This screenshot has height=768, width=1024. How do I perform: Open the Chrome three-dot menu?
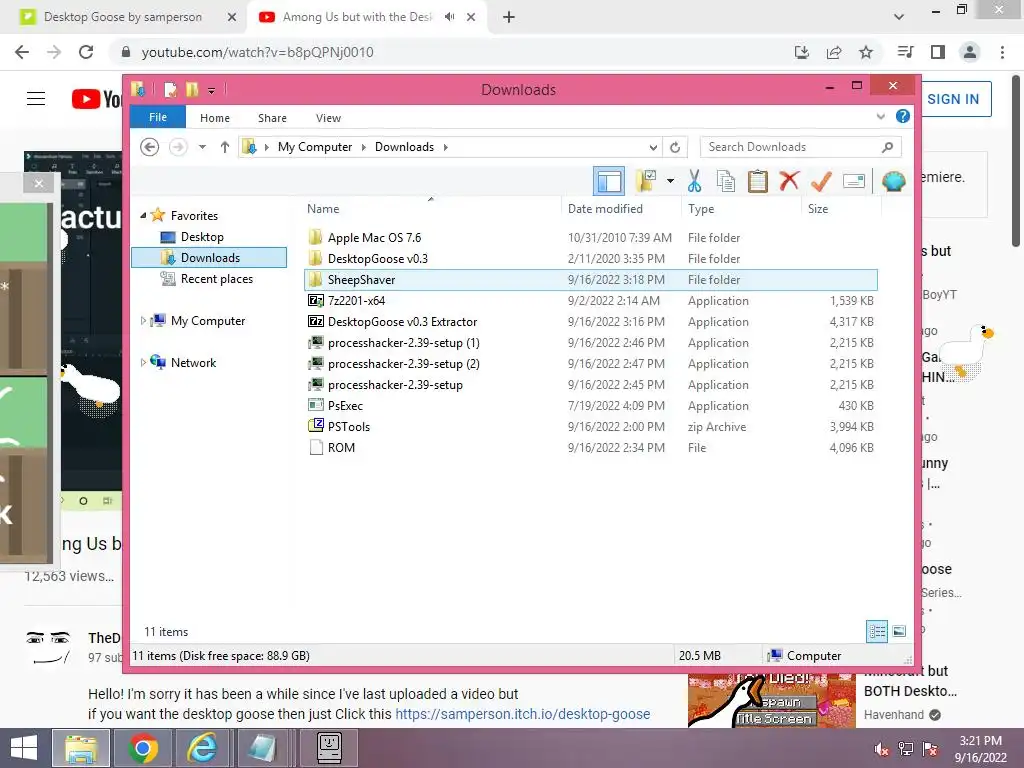tap(1002, 52)
